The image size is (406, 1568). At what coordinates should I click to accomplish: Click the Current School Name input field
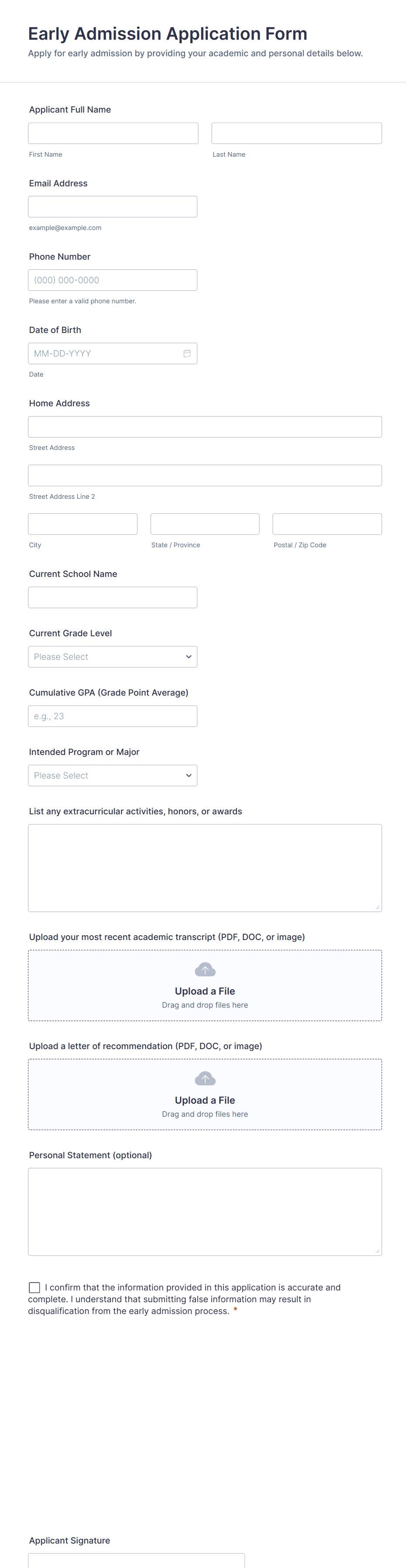(113, 597)
